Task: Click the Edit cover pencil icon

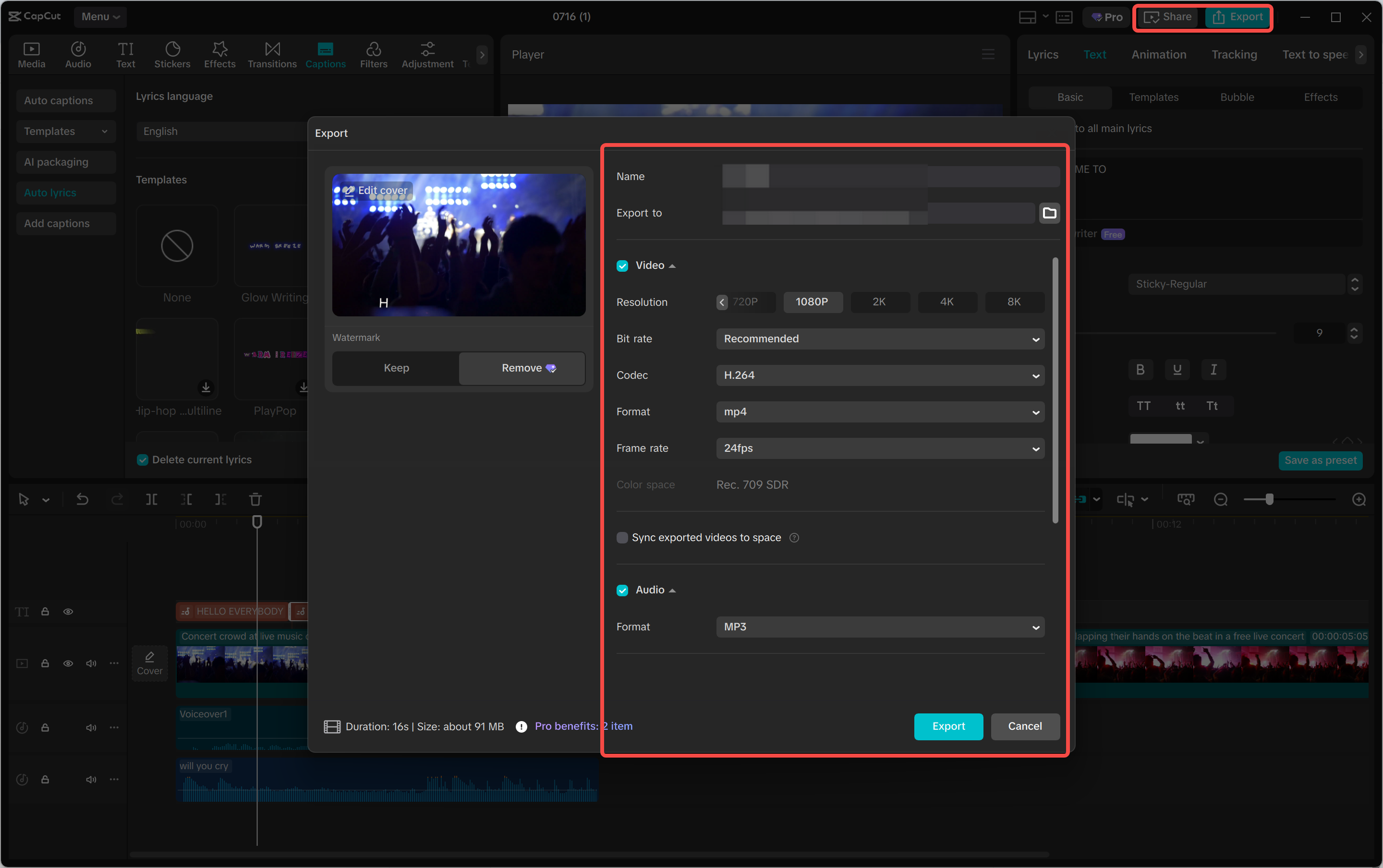Action: (x=349, y=191)
